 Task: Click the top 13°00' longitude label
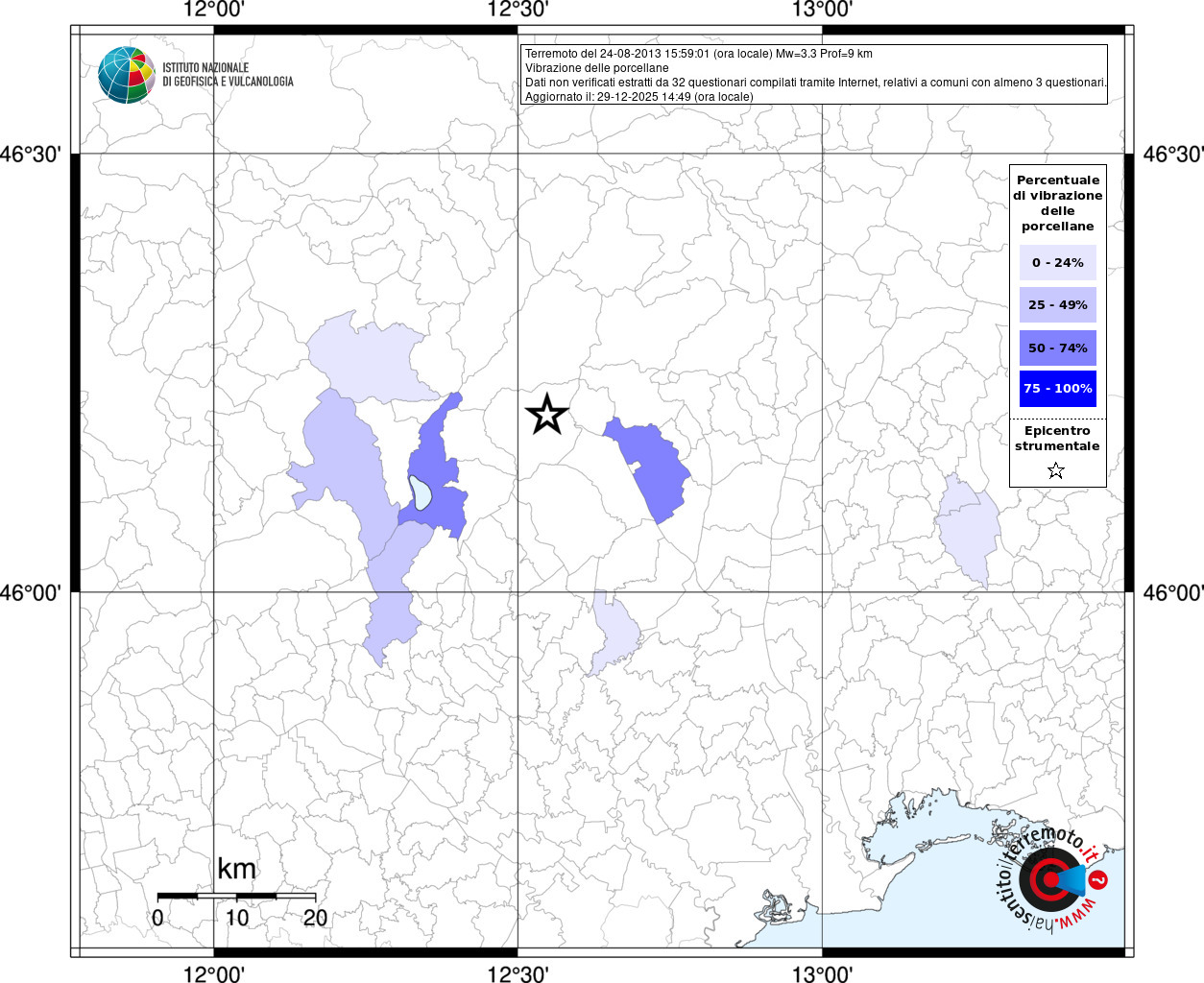click(x=822, y=10)
